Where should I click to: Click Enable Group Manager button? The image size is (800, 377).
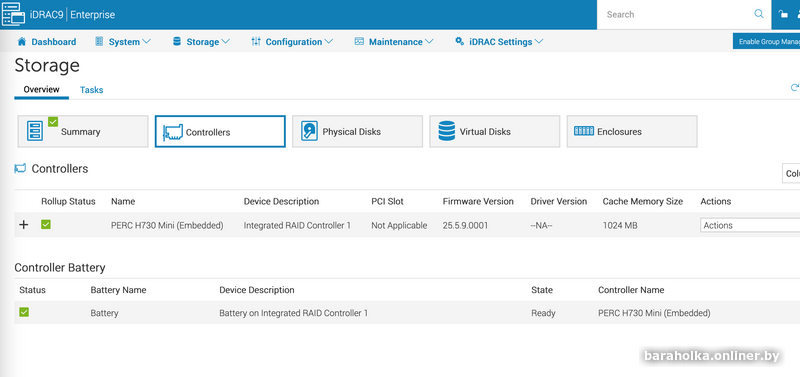click(x=766, y=41)
